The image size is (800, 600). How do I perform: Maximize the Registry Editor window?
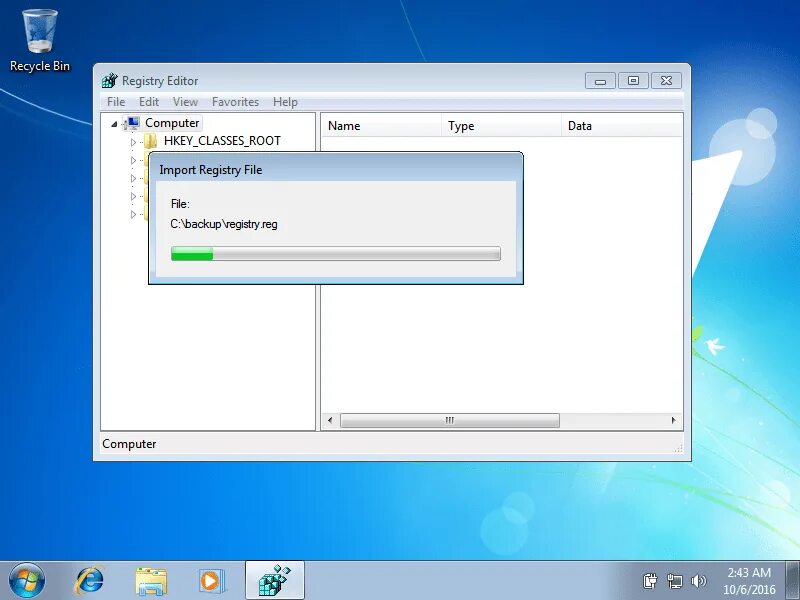[x=633, y=81]
